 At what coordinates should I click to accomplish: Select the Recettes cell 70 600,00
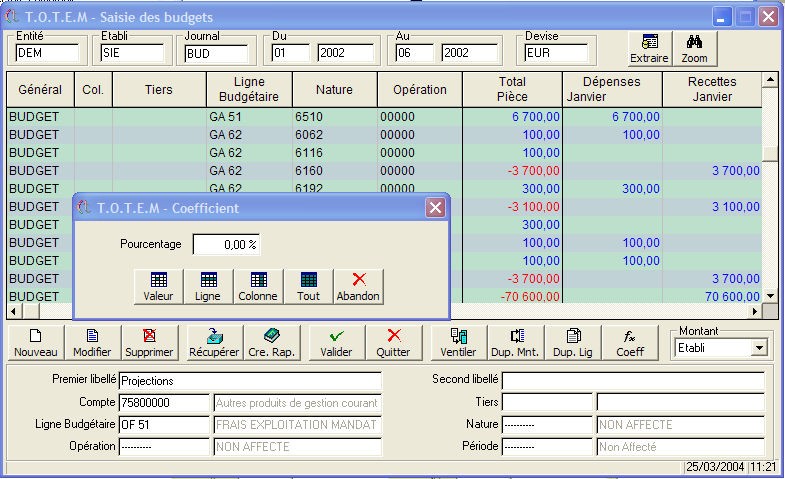(712, 296)
